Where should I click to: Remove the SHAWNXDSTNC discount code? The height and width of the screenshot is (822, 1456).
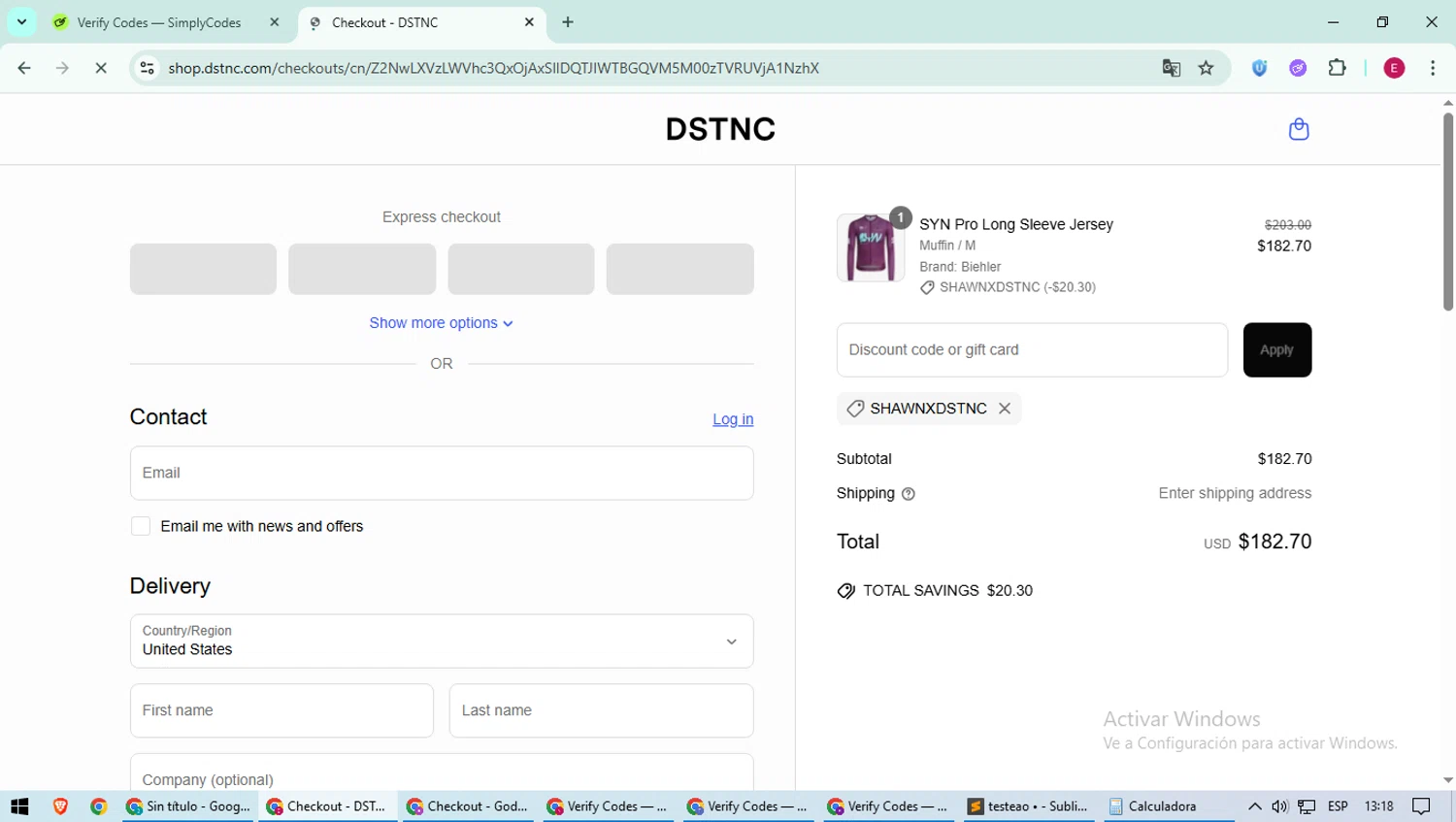(x=1005, y=409)
